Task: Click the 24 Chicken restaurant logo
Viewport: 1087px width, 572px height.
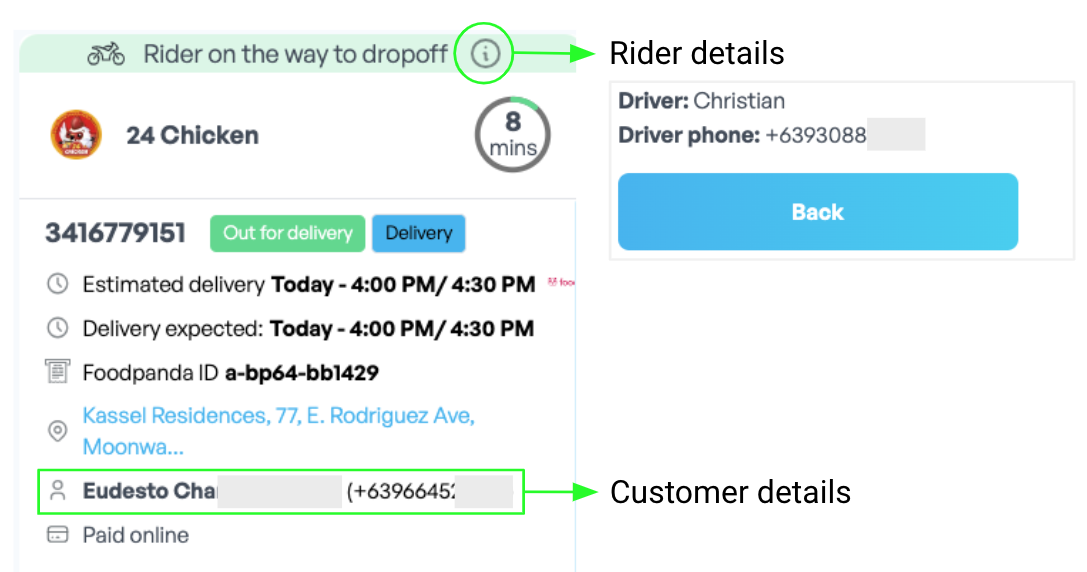Action: 76,135
